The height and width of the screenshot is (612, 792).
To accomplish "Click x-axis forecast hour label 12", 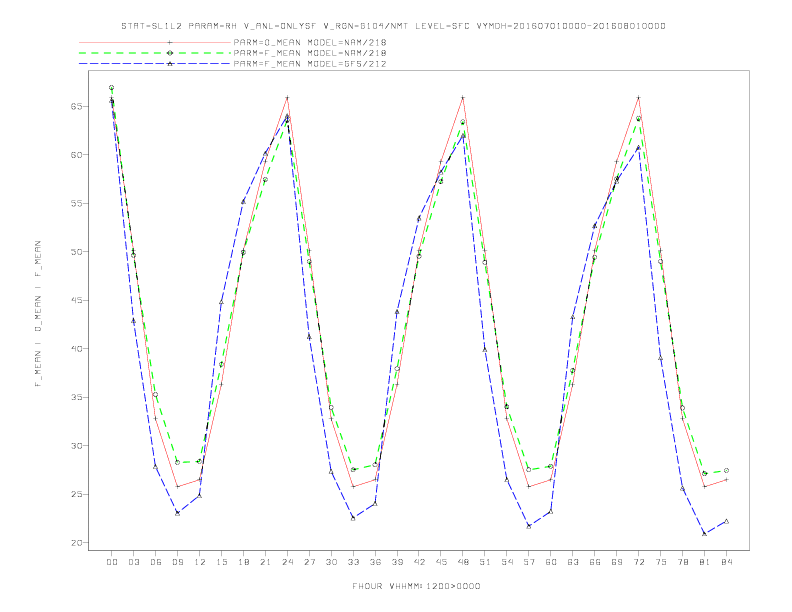I will 200,562.
